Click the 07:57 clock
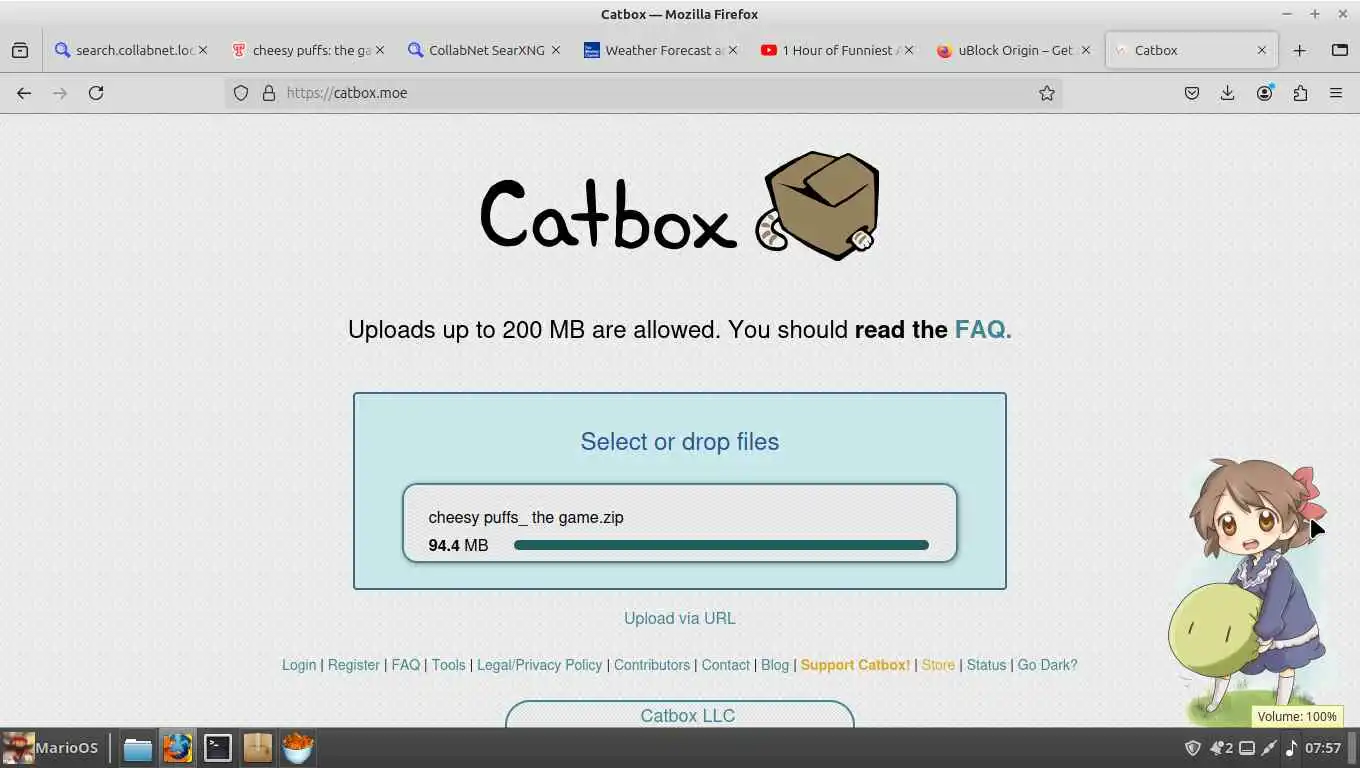Viewport: 1360px width, 768px height. (1323, 748)
